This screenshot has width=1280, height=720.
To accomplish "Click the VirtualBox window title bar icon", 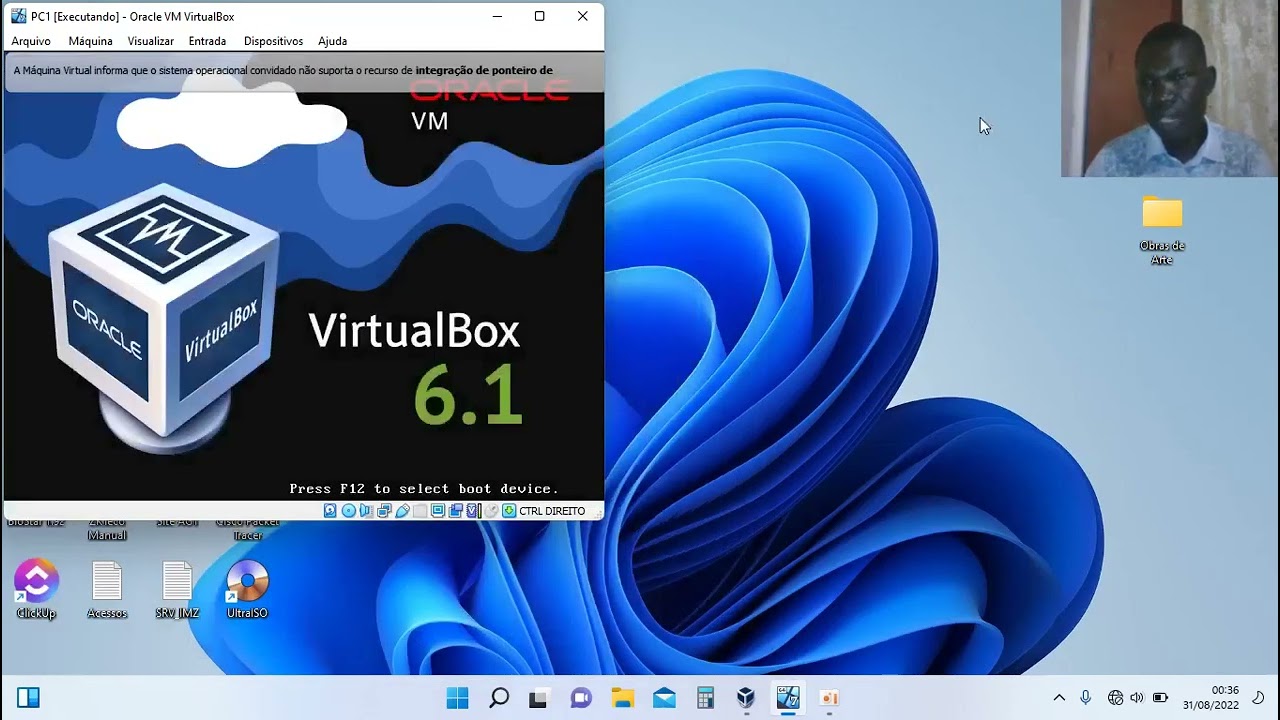I will coord(18,16).
